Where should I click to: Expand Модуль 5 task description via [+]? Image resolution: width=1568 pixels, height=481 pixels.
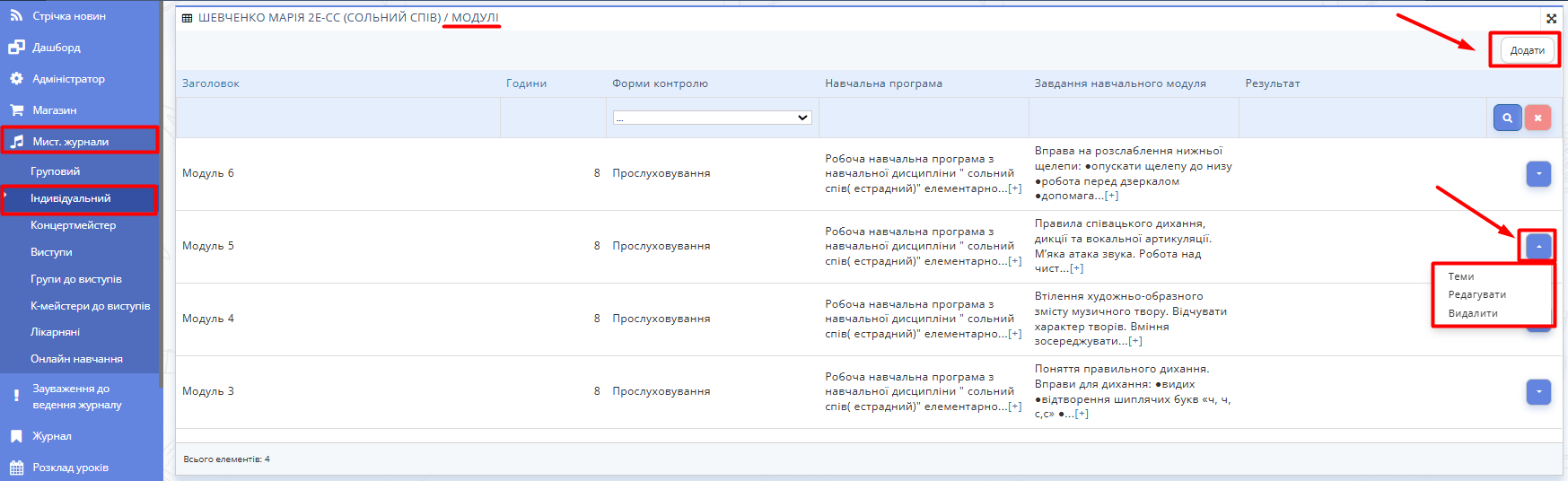pos(1076,268)
